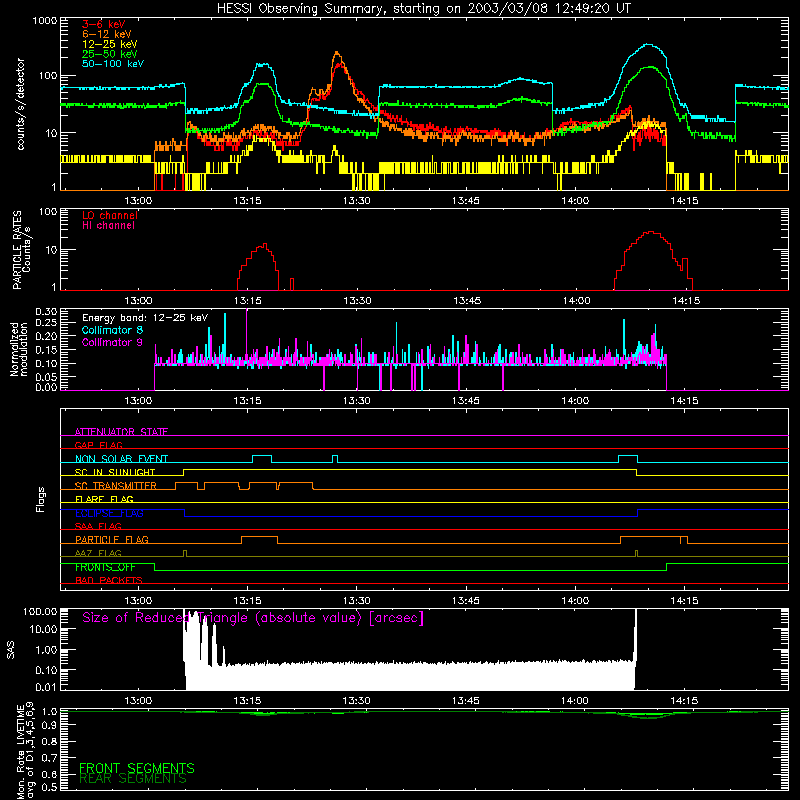This screenshot has height=800, width=800.
Task: Click the vertical Flags axis title
Action: point(41,499)
